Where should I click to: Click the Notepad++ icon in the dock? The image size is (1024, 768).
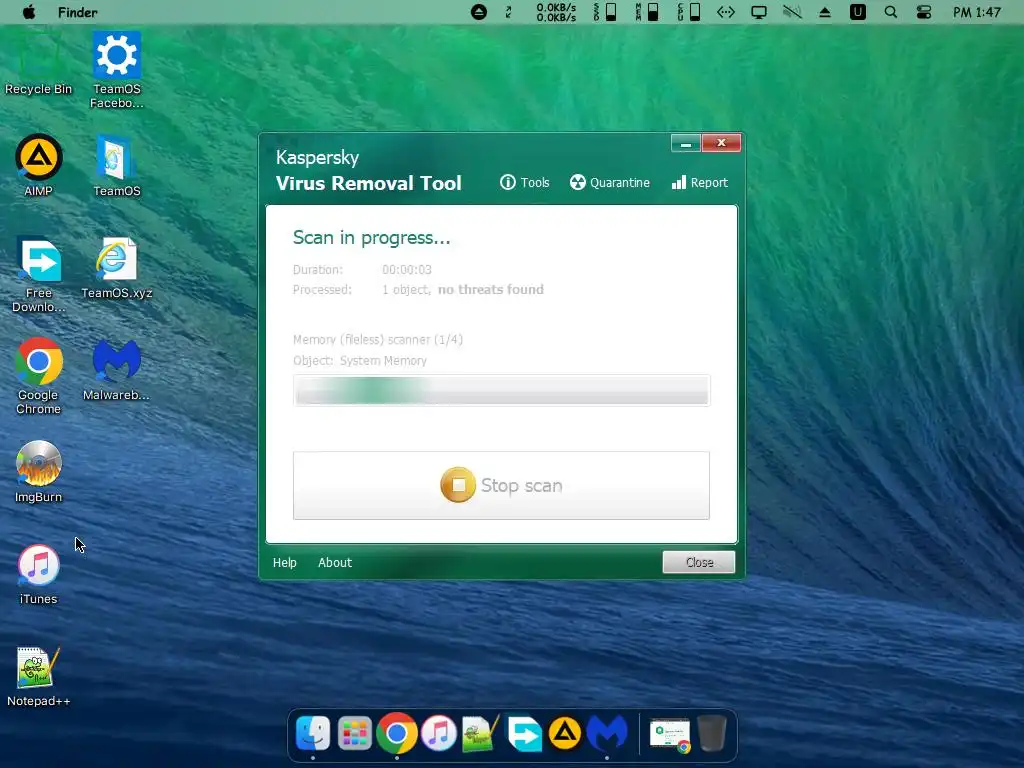click(x=480, y=733)
